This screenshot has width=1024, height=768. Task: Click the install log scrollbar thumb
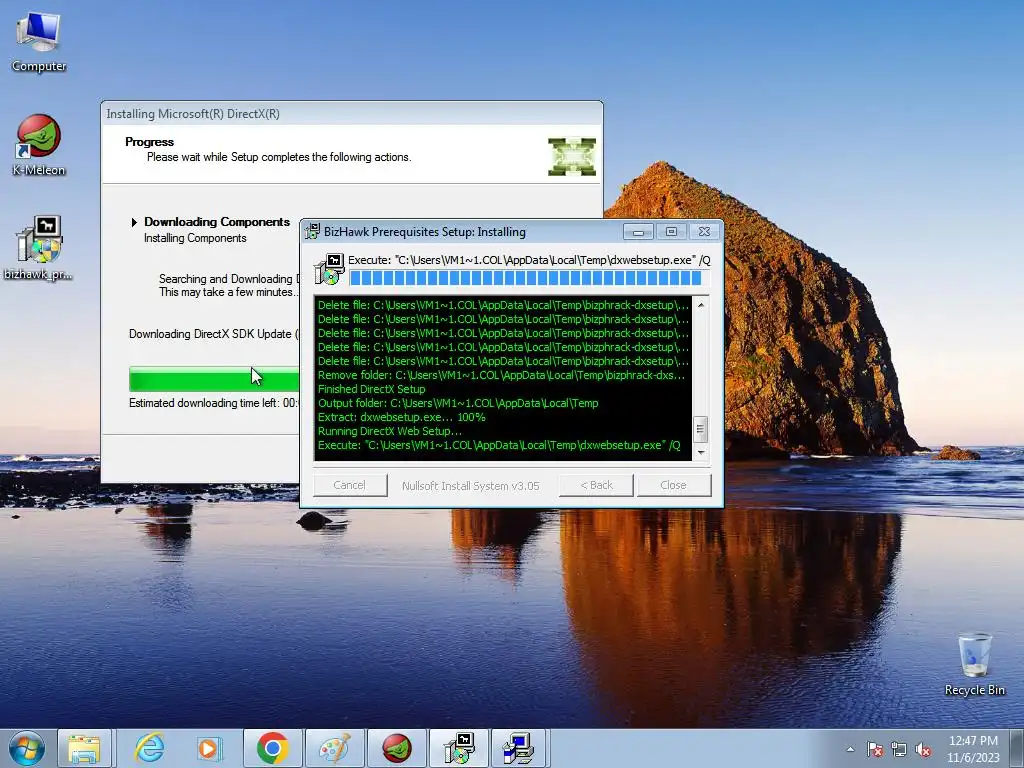coord(701,429)
